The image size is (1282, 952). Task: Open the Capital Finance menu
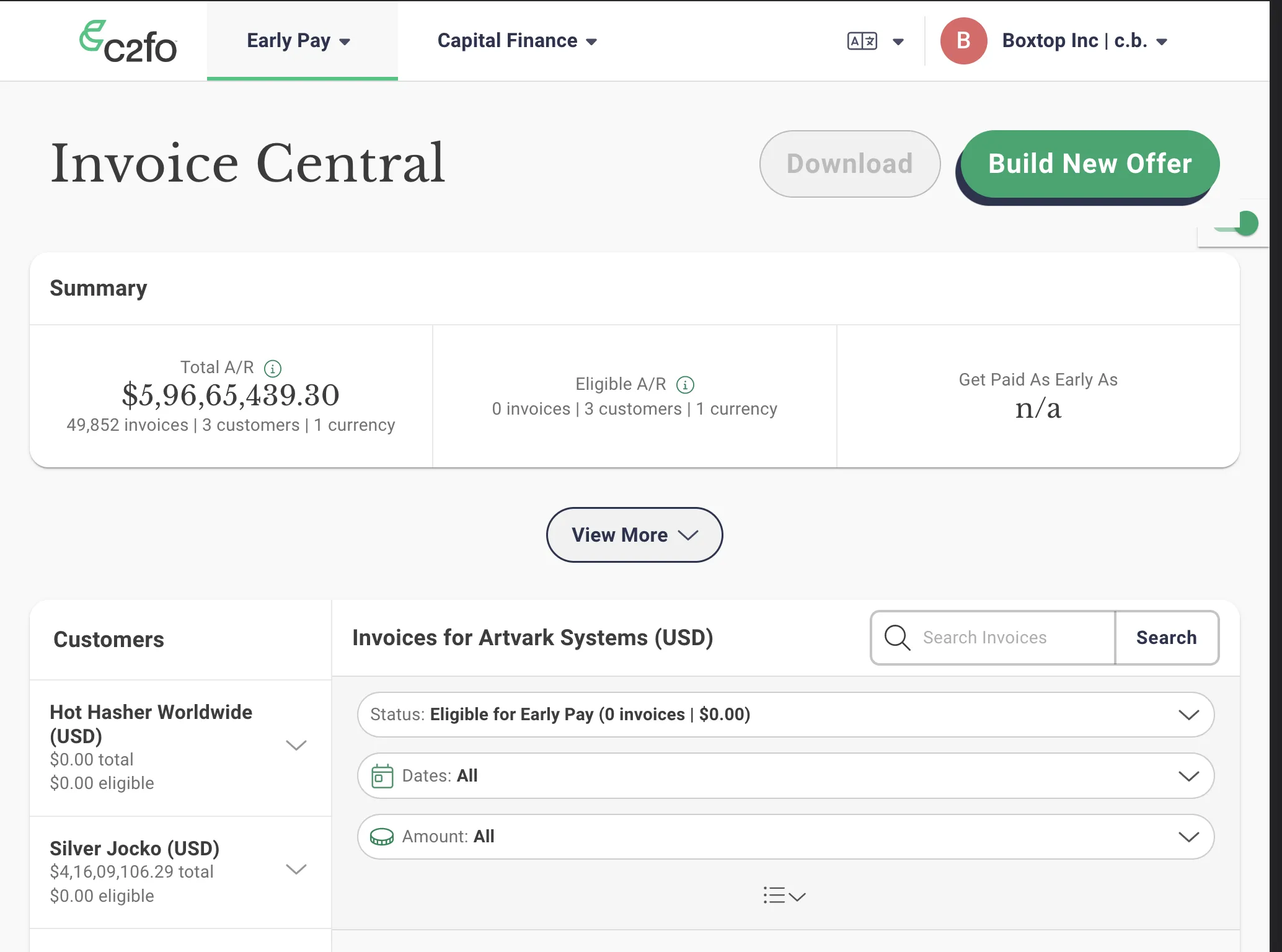[x=518, y=41]
